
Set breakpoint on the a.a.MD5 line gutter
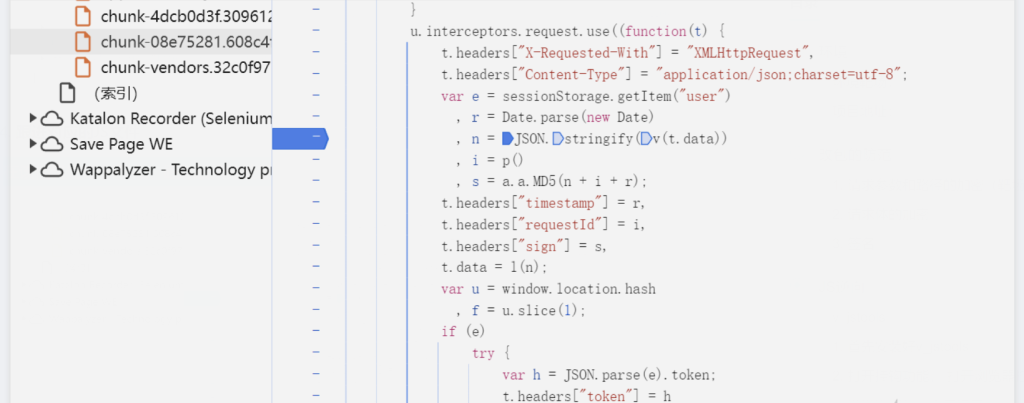pyautogui.click(x=316, y=181)
